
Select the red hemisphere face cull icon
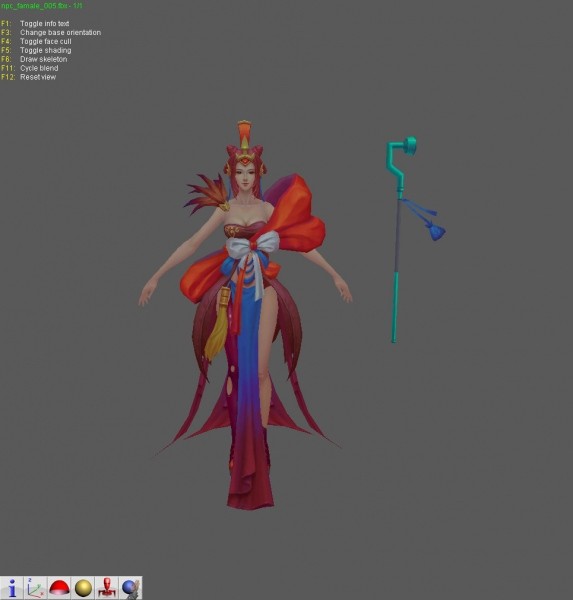(x=59, y=588)
